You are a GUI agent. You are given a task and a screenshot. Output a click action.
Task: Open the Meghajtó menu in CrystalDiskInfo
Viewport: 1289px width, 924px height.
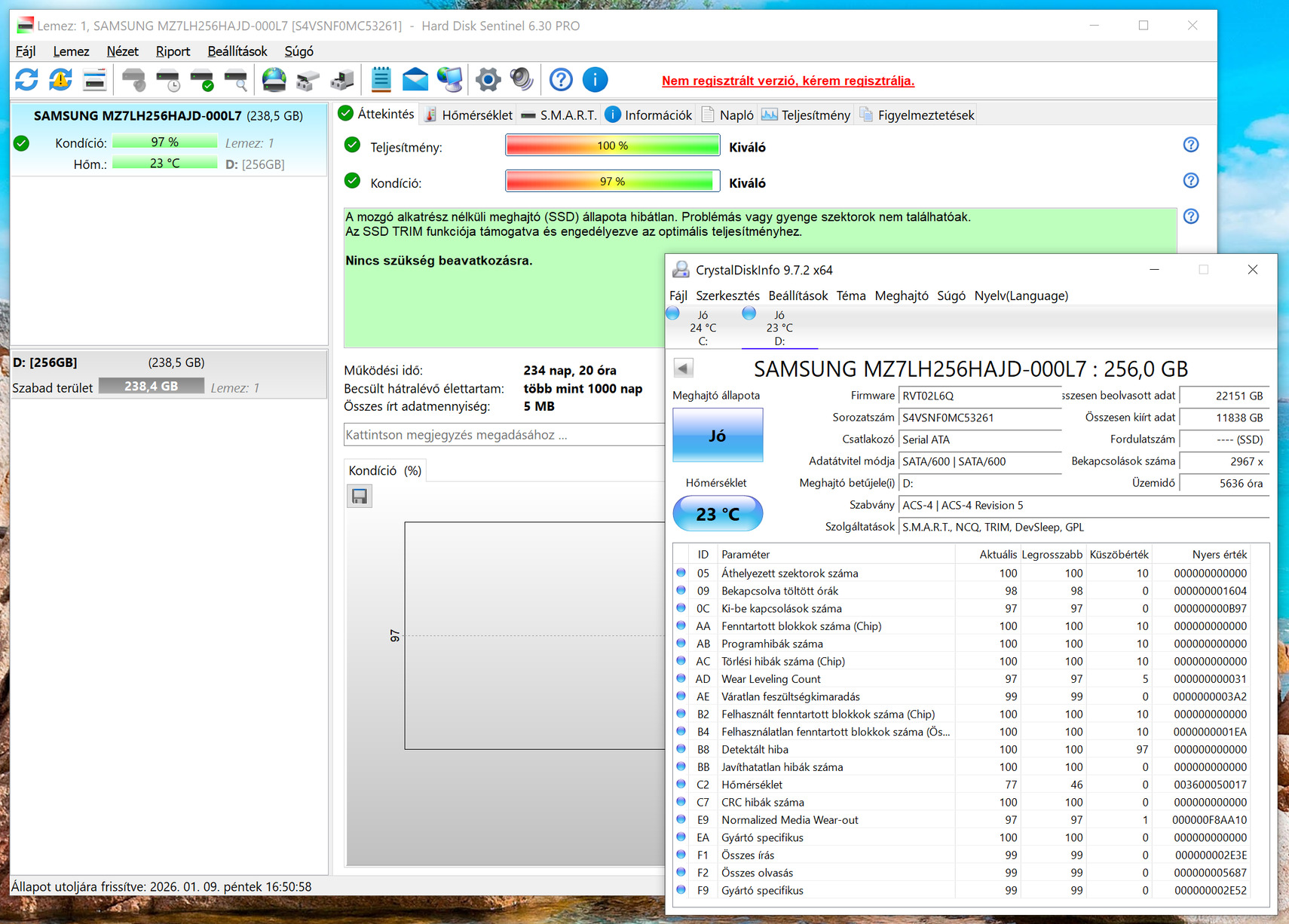[x=902, y=296]
